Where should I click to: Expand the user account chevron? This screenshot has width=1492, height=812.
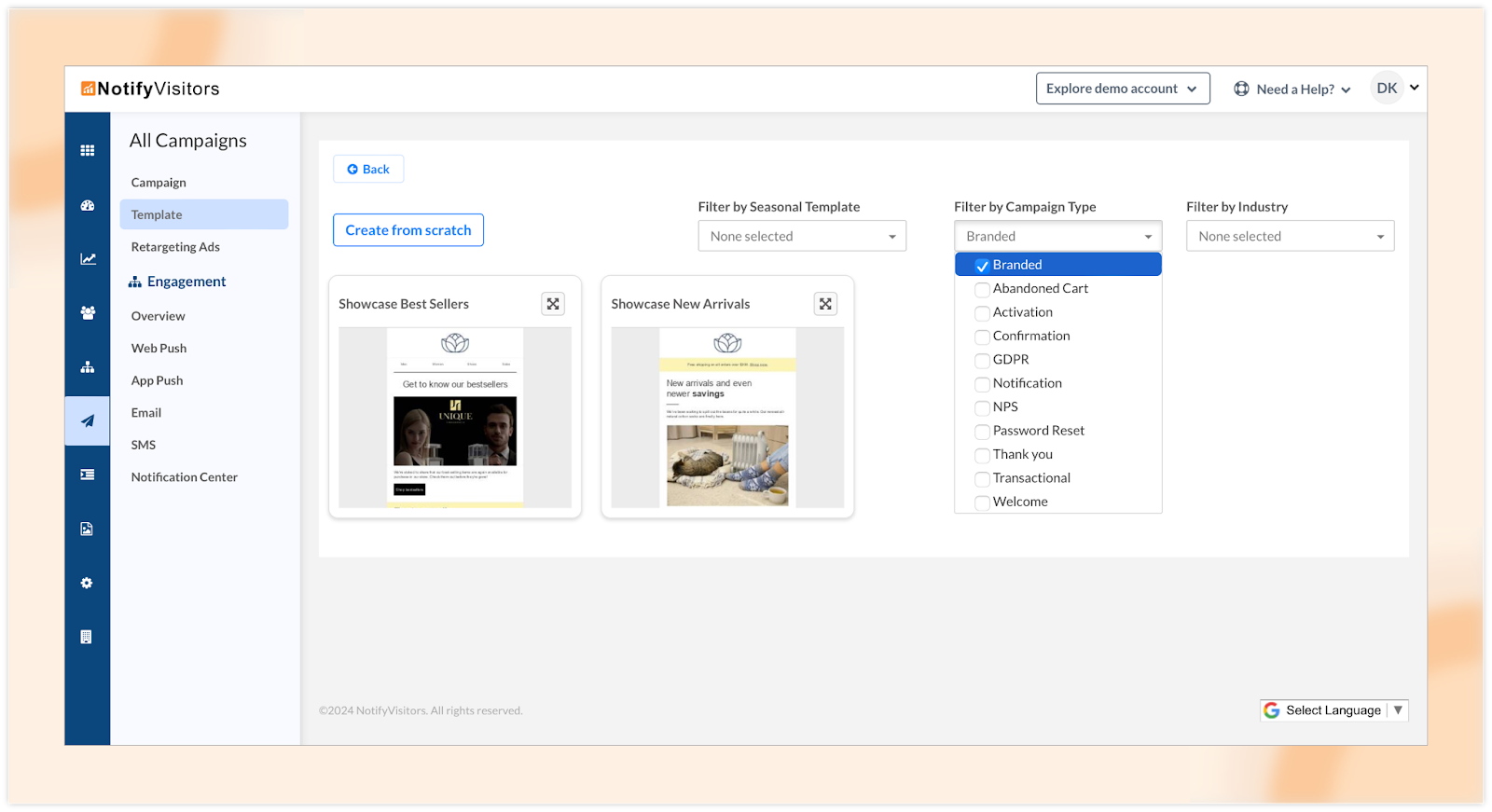[x=1415, y=88]
